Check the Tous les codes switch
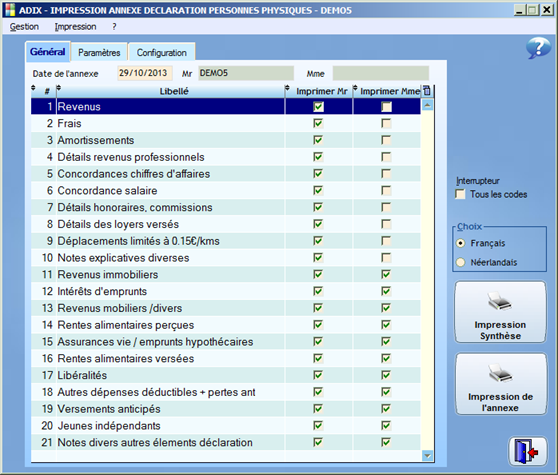This screenshot has height=475, width=558. (x=460, y=194)
